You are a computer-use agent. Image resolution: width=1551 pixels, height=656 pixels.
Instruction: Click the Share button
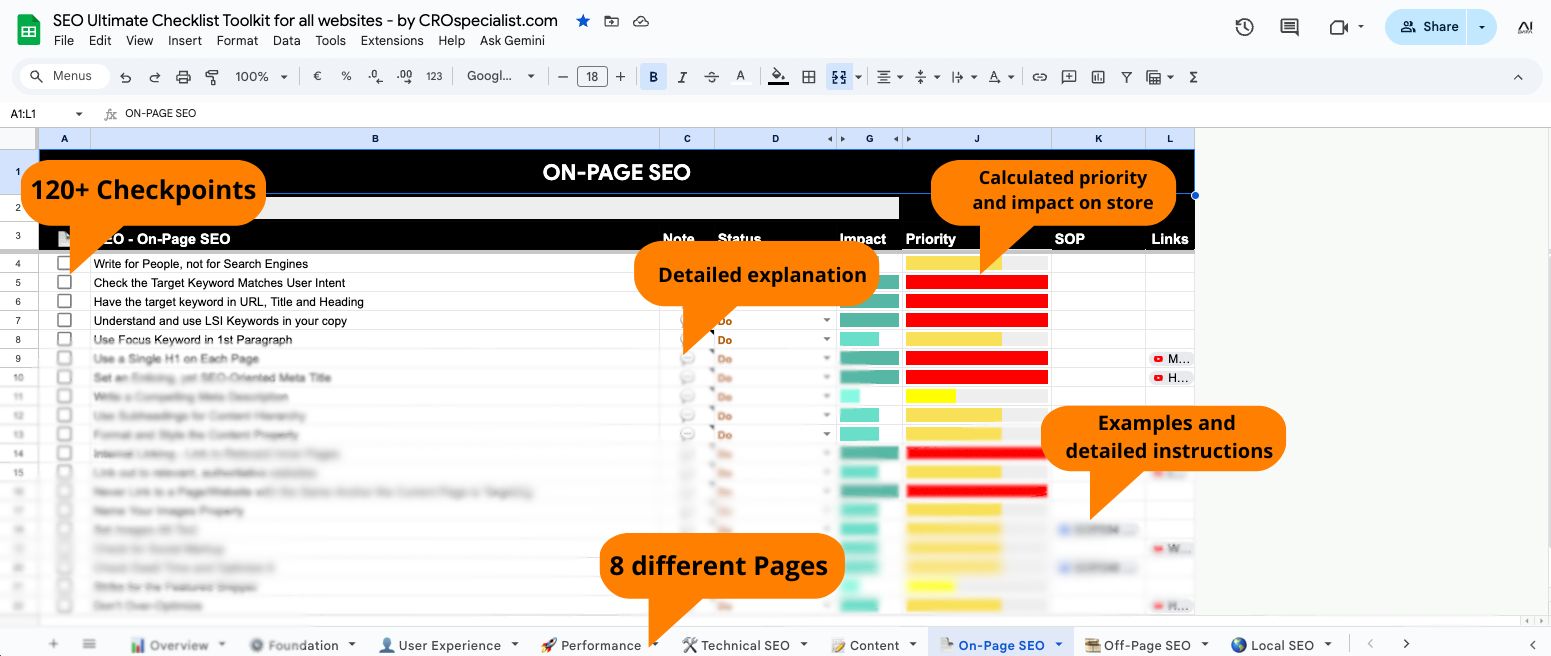pos(1429,27)
